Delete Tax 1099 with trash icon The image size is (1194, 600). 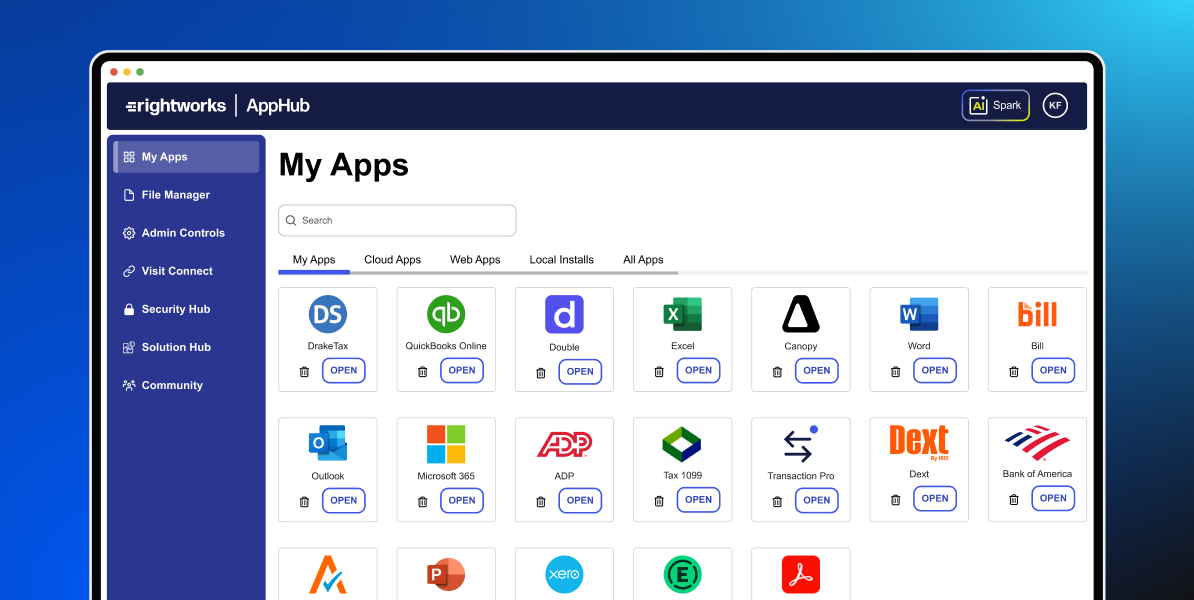click(x=659, y=501)
